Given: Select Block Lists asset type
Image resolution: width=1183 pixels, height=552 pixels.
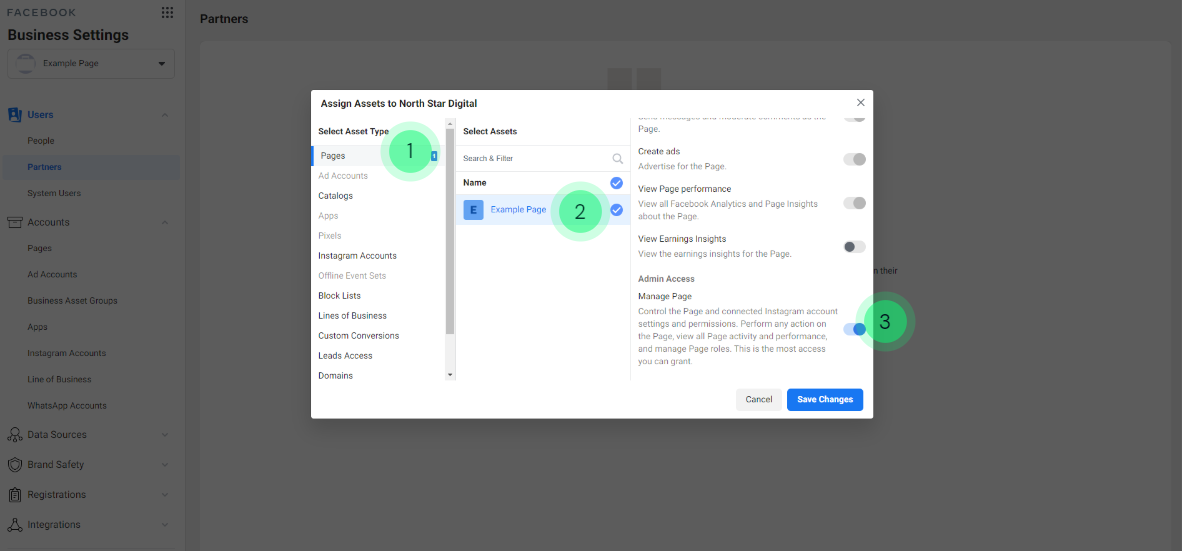Looking at the screenshot, I should 340,296.
